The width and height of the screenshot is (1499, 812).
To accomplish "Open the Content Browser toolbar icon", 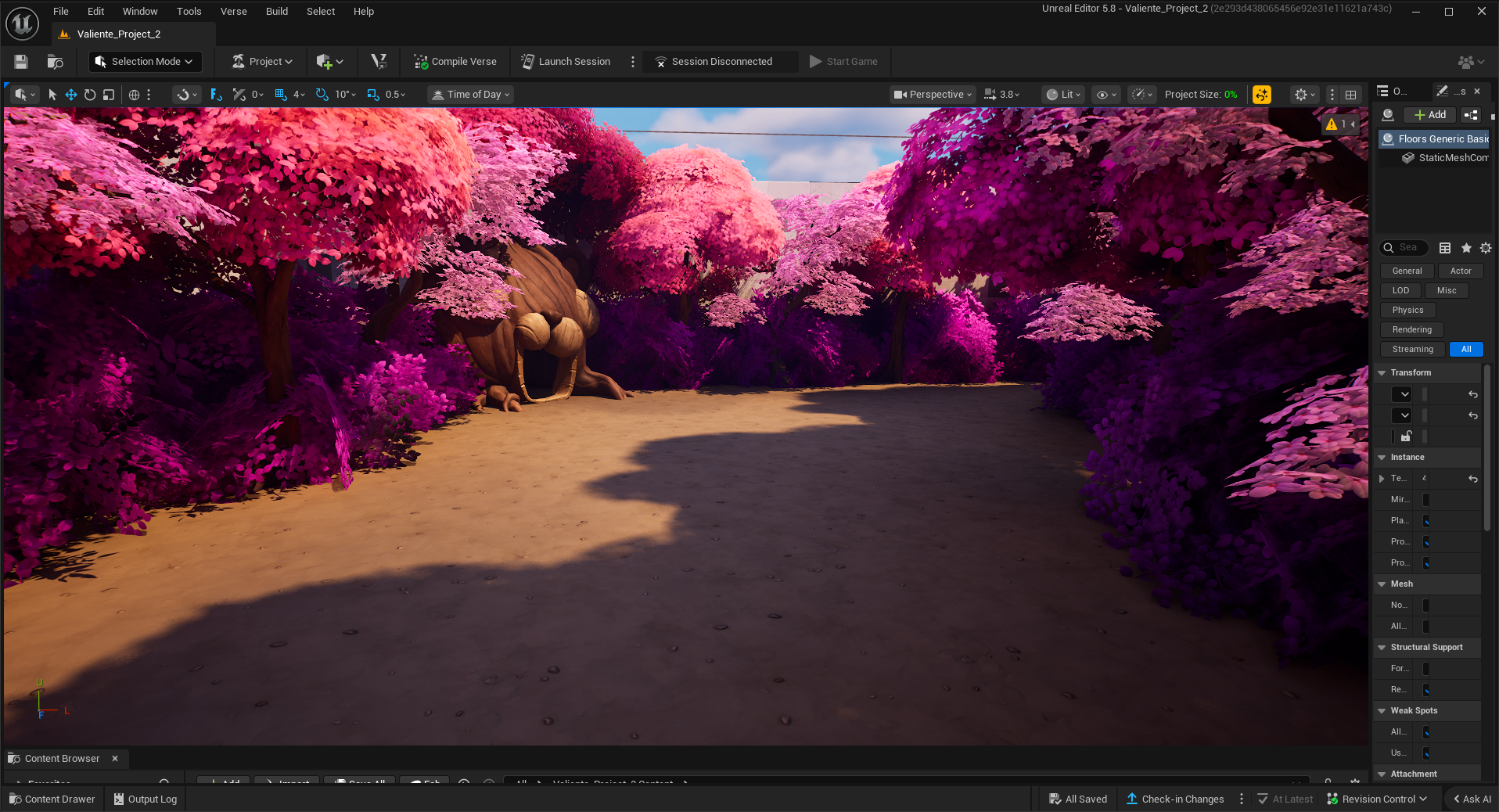I will 55,62.
